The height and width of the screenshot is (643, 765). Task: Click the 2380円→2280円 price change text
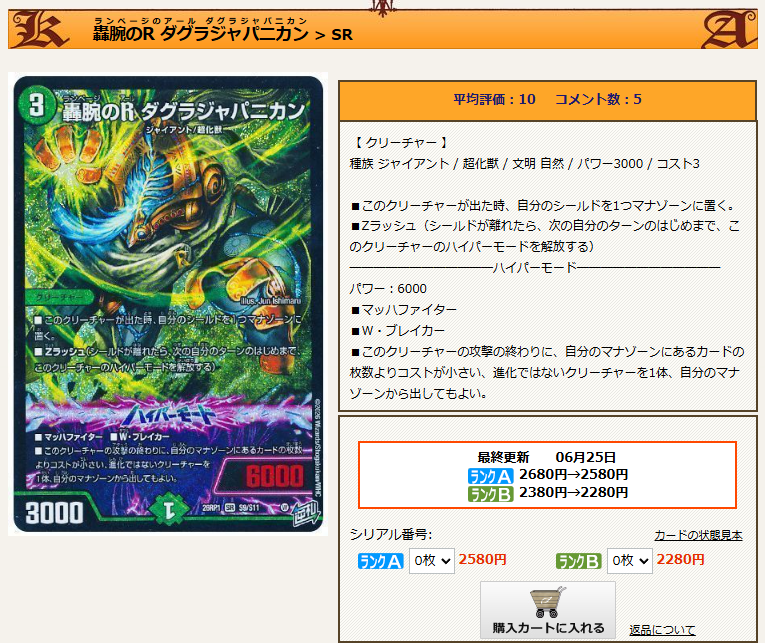573,492
